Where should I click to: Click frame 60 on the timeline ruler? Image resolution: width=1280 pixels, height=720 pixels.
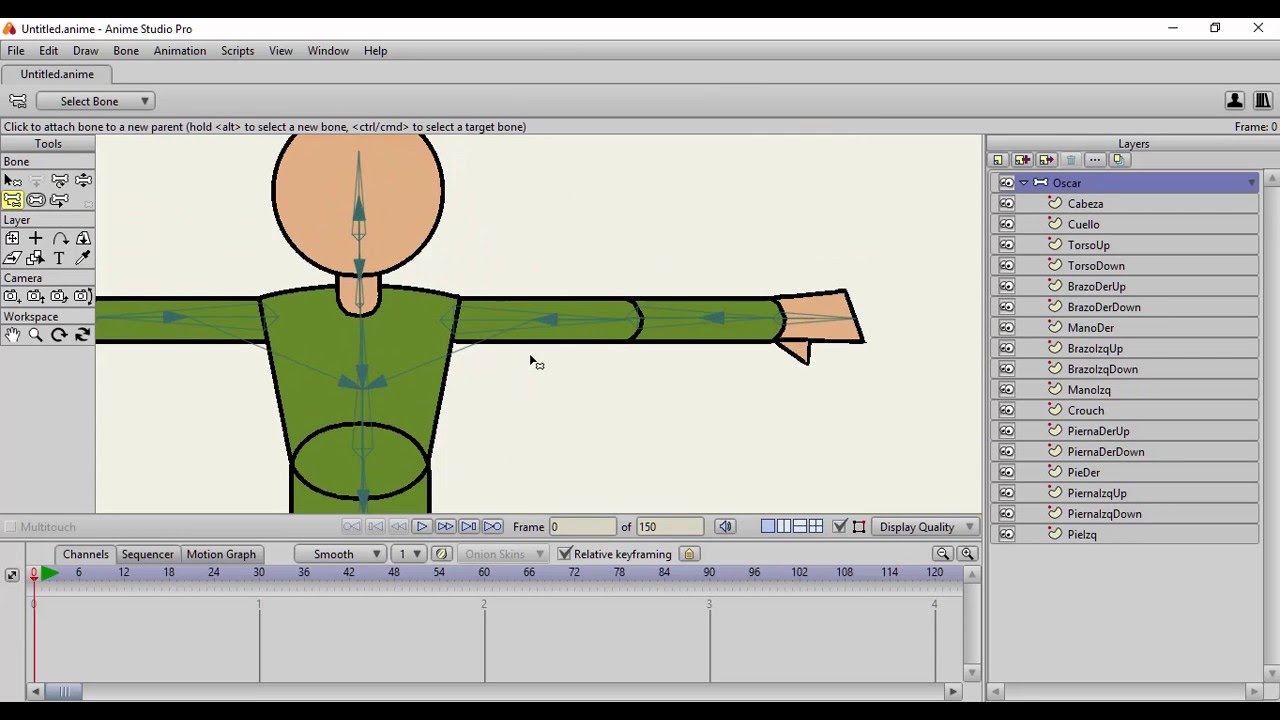click(484, 572)
